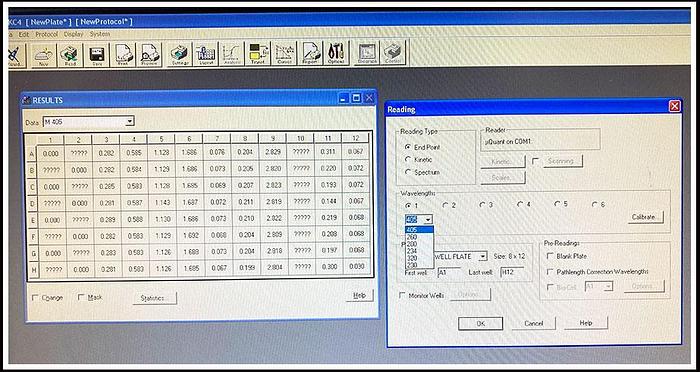The height and width of the screenshot is (372, 700).
Task: Open the System menu
Action: coord(100,34)
